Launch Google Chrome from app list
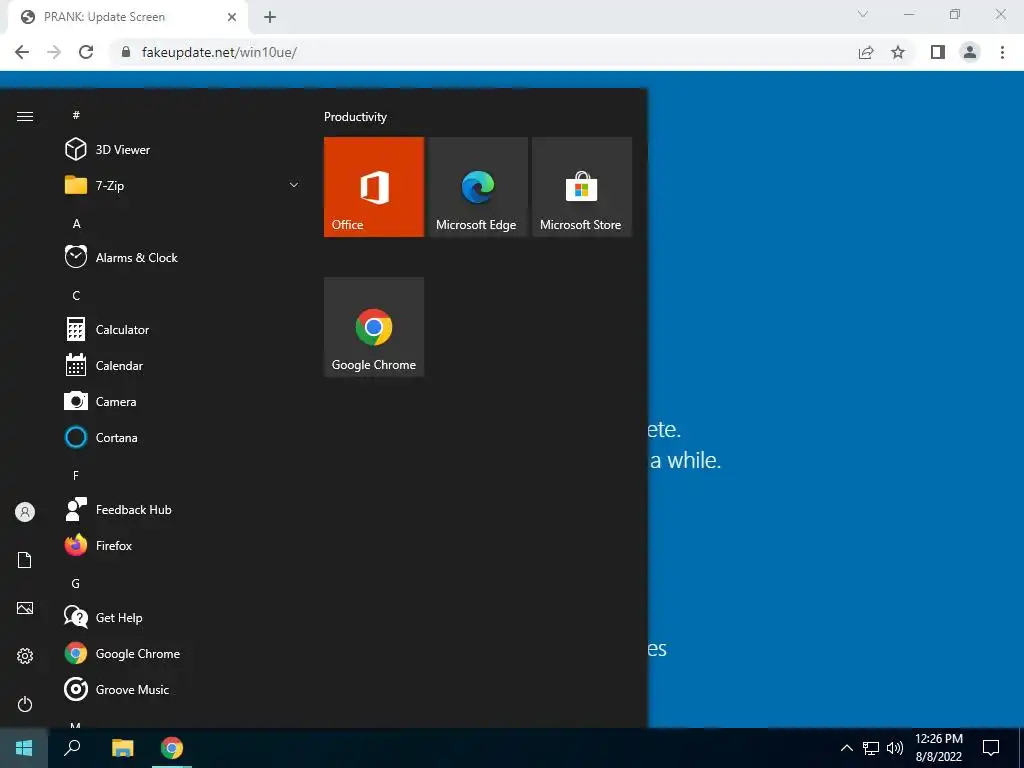This screenshot has width=1024, height=768. point(183,654)
